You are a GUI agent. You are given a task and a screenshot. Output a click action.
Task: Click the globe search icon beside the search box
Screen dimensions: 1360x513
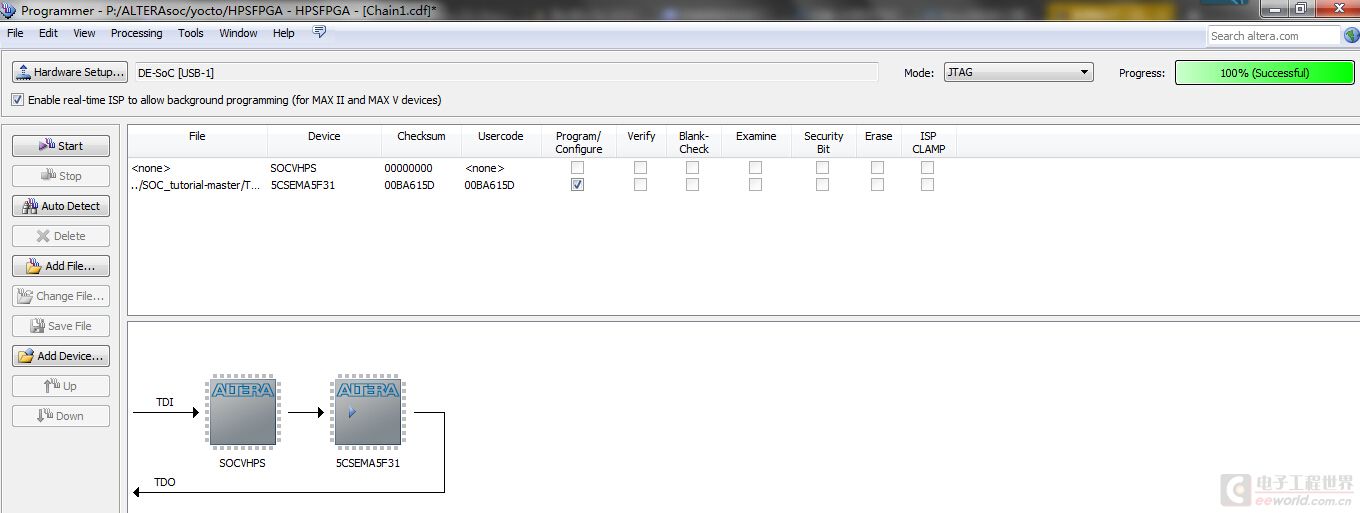tap(1350, 35)
